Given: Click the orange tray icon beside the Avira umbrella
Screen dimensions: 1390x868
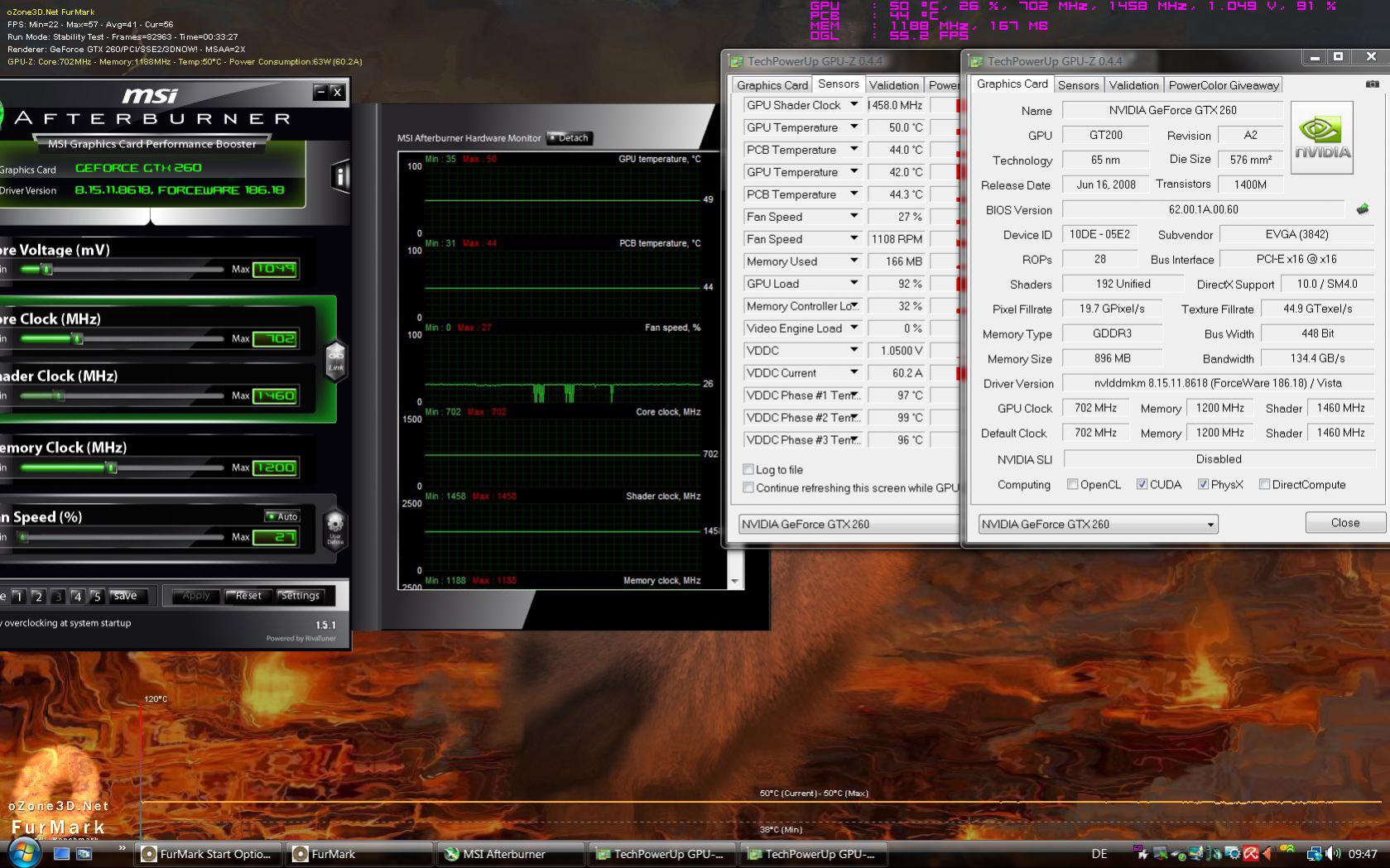Looking at the screenshot, I should tap(1267, 853).
